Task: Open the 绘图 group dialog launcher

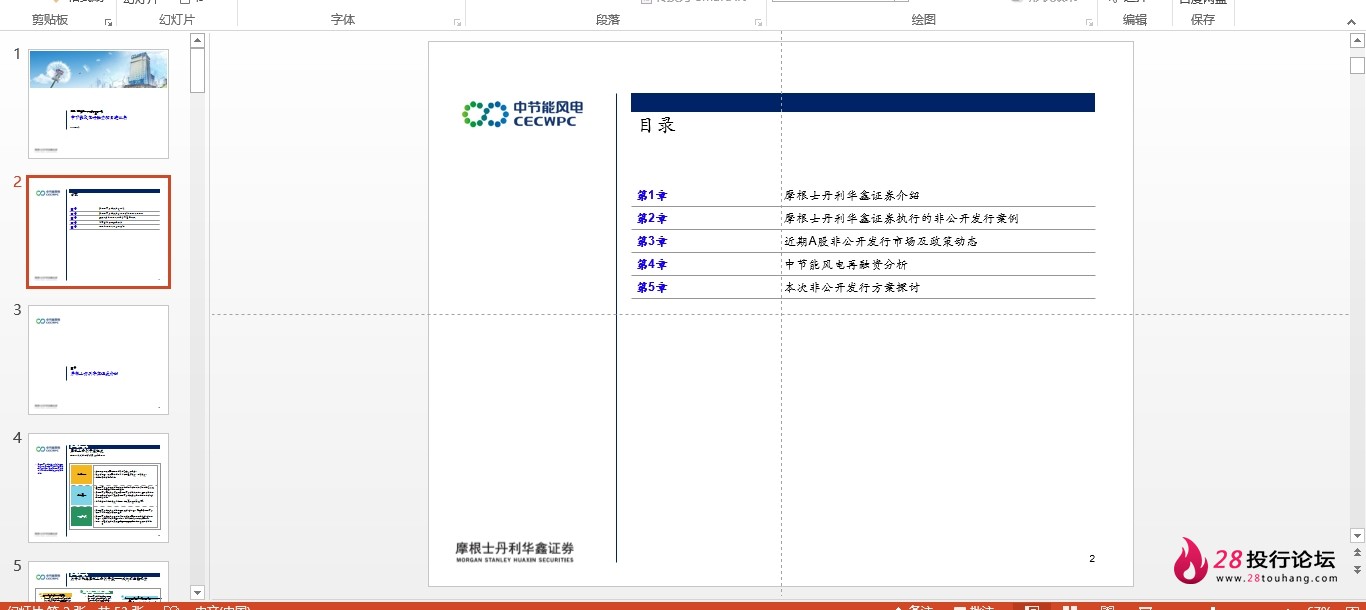Action: tap(1088, 21)
